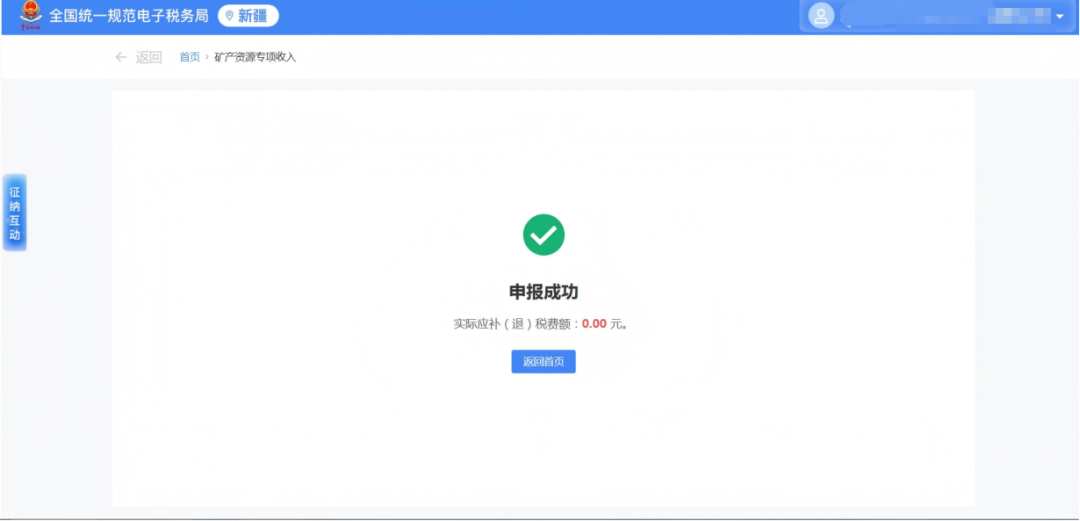Click the 返回首页 button
This screenshot has width=1080, height=521.
coord(543,362)
